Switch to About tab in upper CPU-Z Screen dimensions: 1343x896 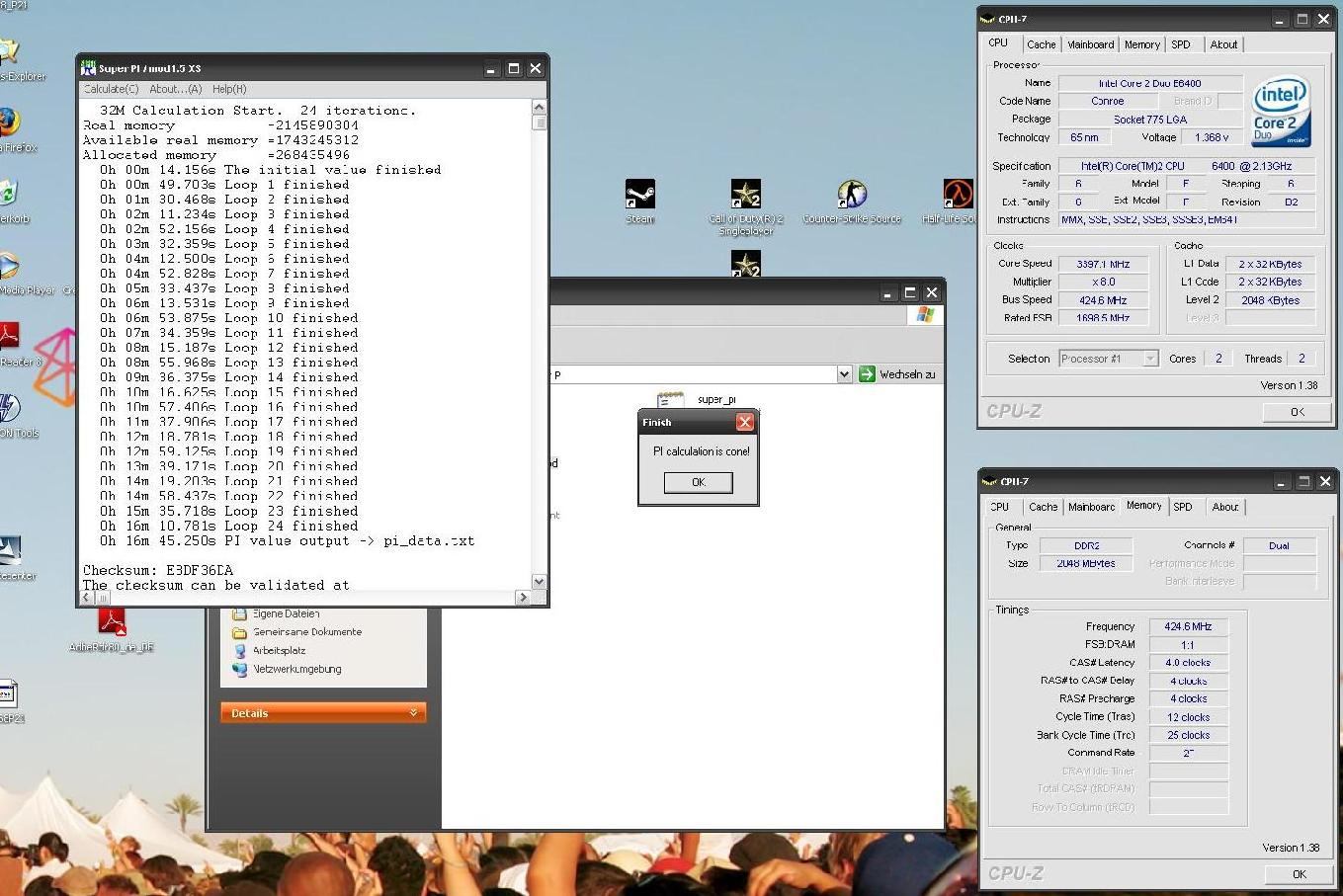tap(1223, 44)
